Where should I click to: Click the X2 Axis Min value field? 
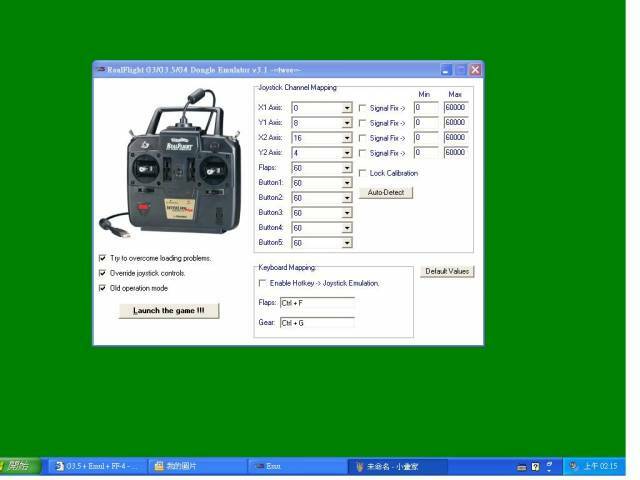pyautogui.click(x=426, y=138)
